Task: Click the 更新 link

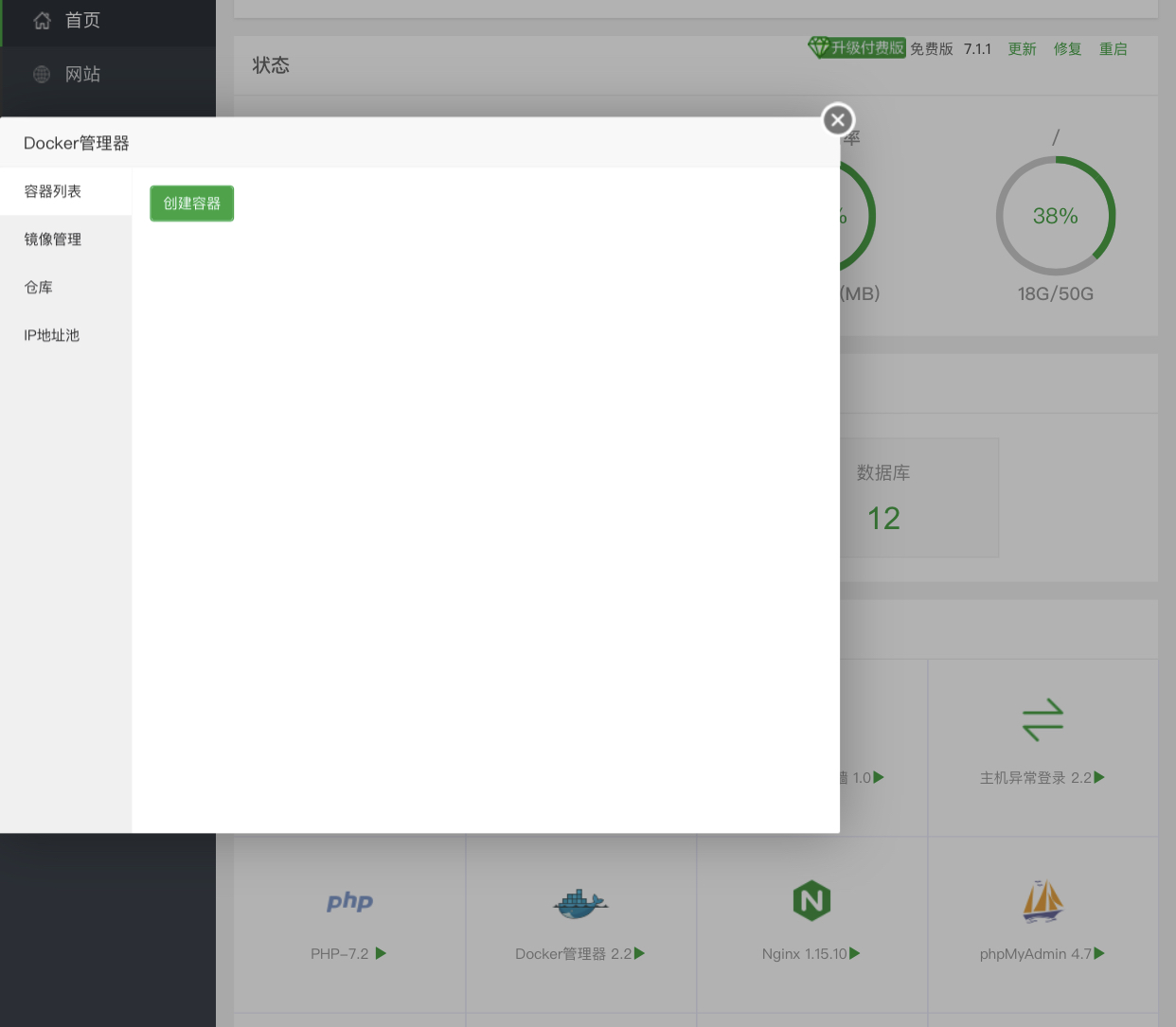Action: click(1022, 49)
